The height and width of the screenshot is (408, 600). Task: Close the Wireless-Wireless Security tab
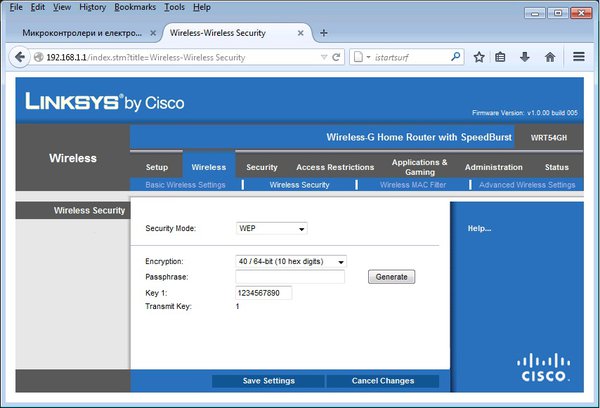click(x=301, y=33)
